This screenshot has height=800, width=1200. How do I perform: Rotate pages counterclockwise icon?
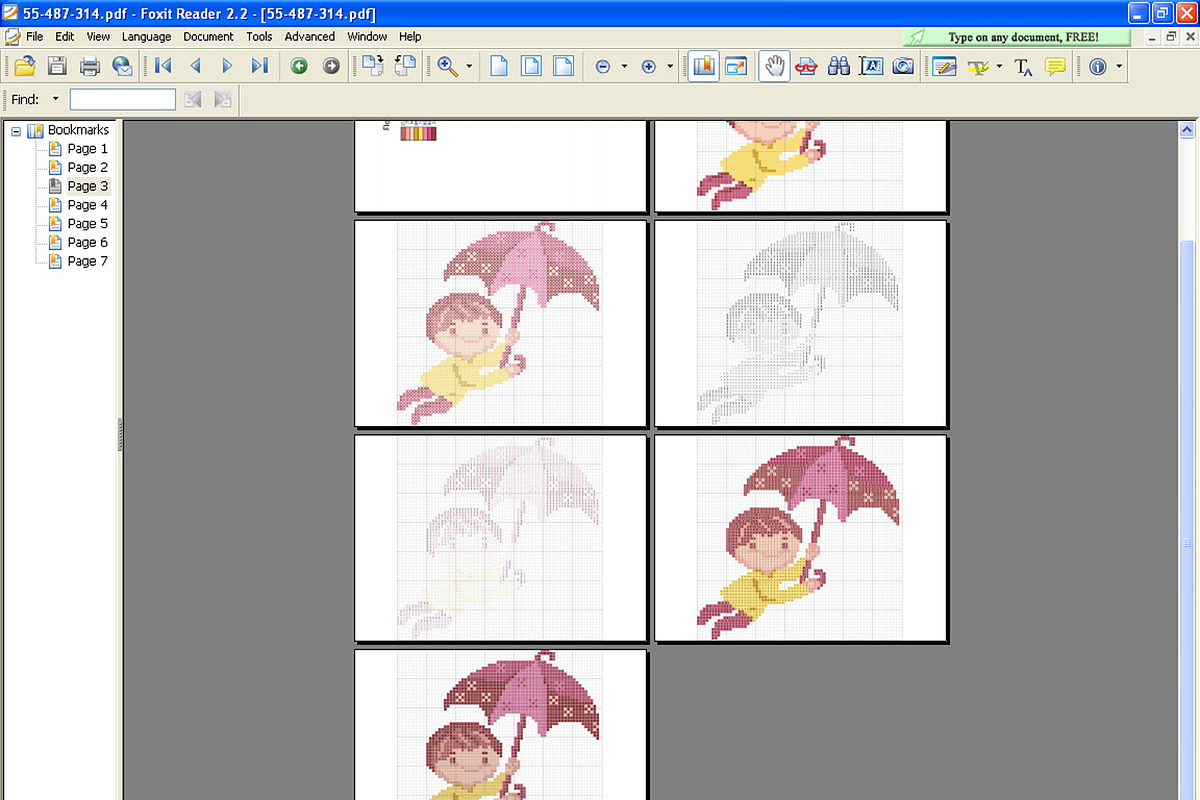tap(405, 66)
